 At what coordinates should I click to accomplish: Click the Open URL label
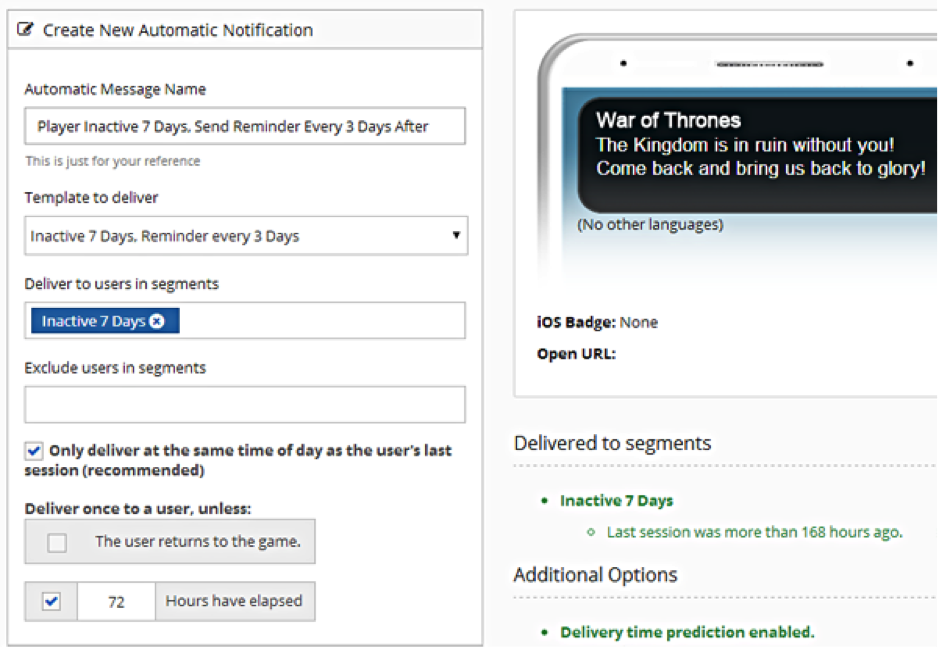[576, 353]
